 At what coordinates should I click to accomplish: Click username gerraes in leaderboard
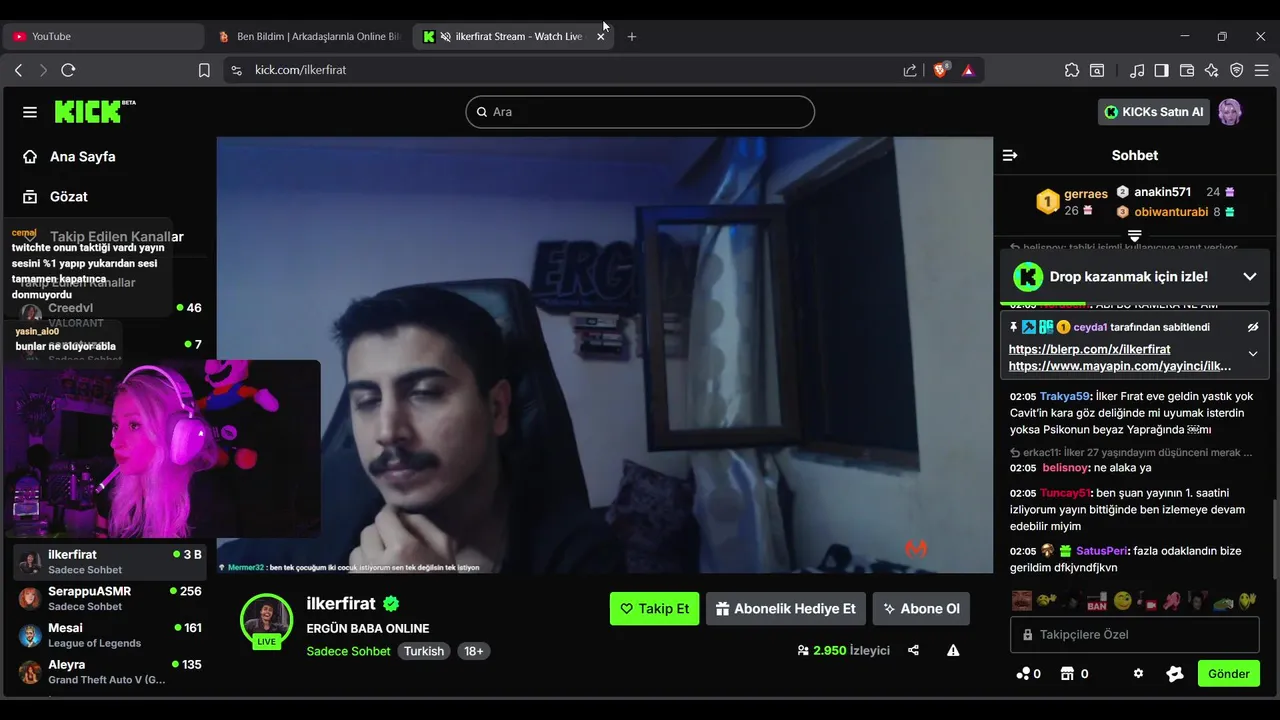pyautogui.click(x=1086, y=194)
